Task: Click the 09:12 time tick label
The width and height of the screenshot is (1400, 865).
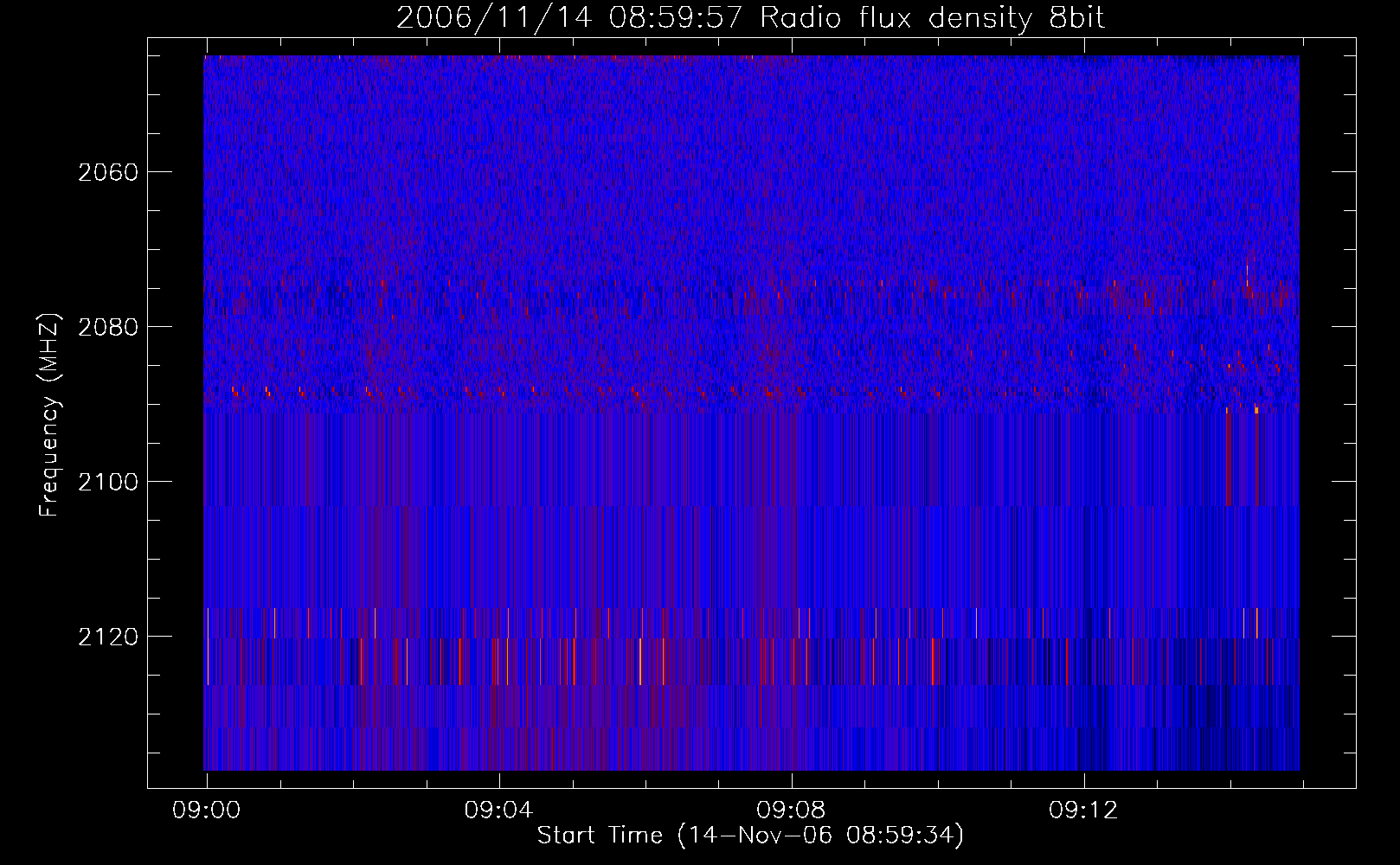Action: (1083, 811)
